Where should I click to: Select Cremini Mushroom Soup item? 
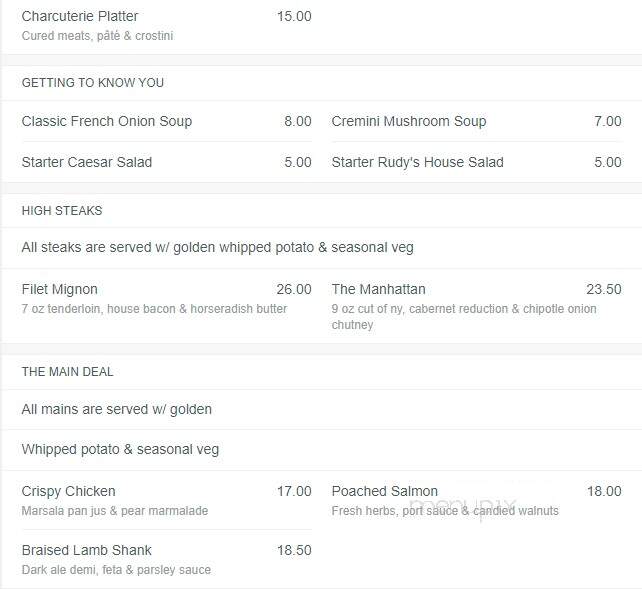409,121
